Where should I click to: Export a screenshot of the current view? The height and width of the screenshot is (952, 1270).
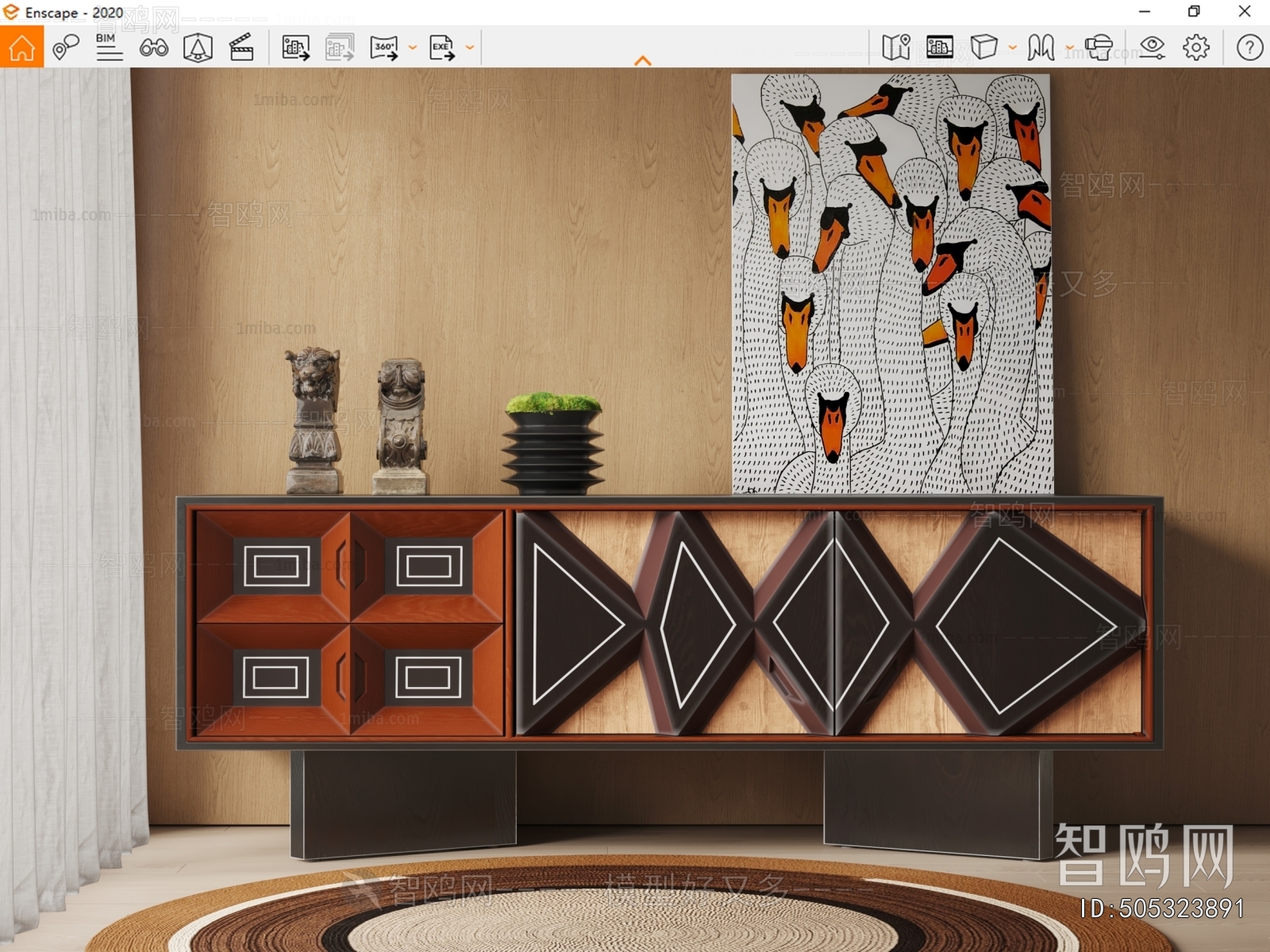pyautogui.click(x=295, y=48)
